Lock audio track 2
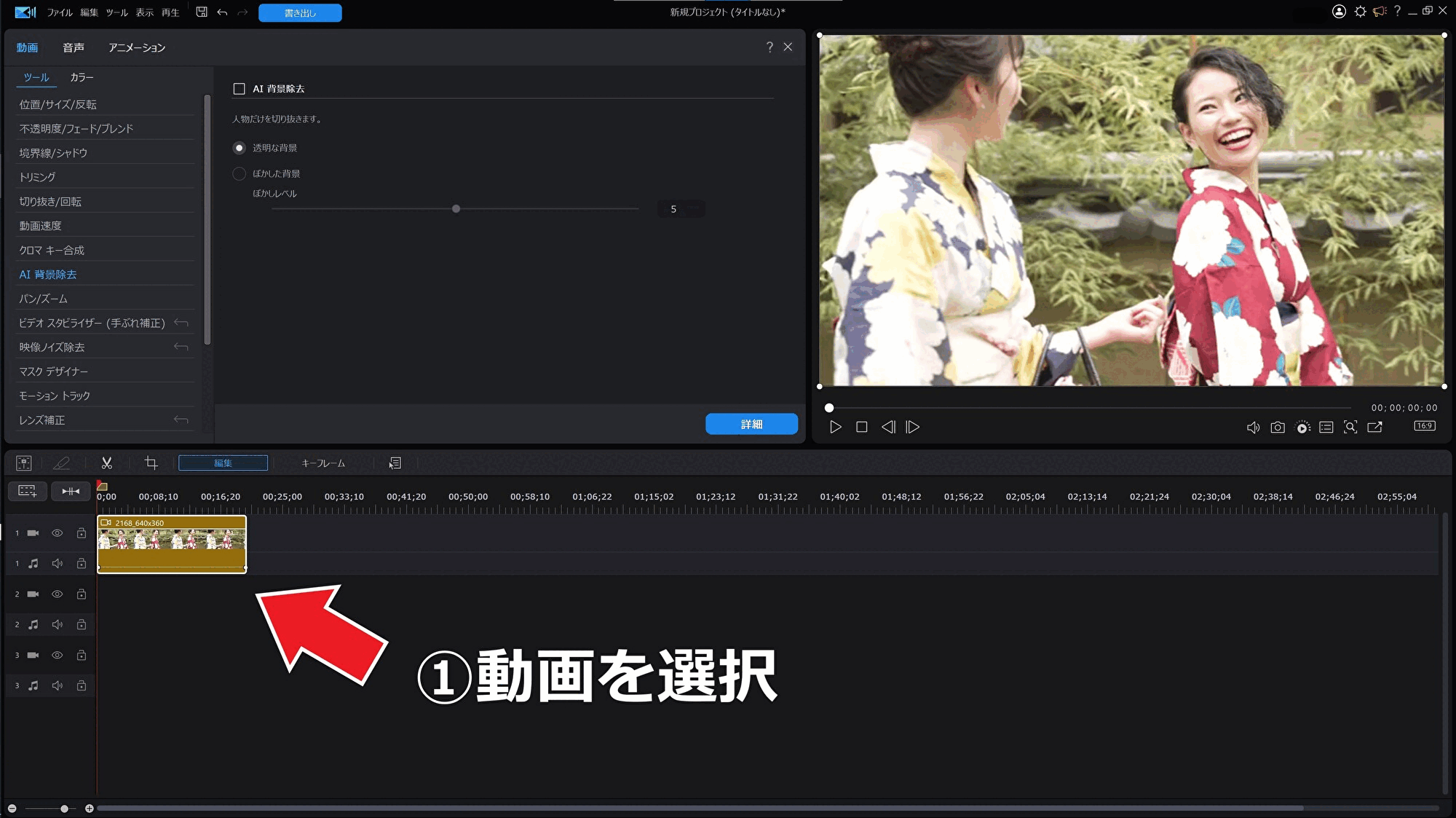1456x818 pixels. [x=82, y=625]
